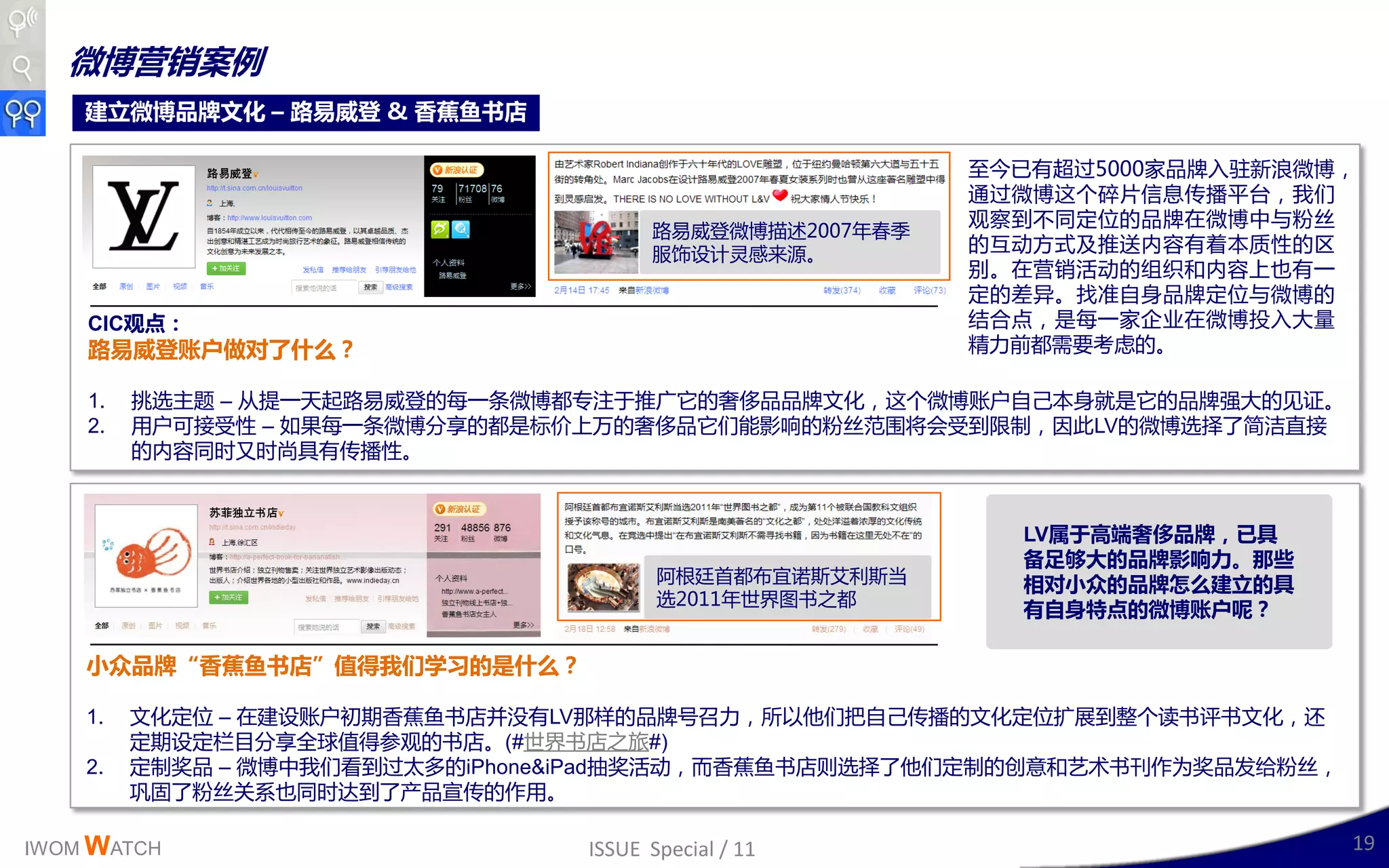Click 推荐给朋友 on the 路易威登 profile
This screenshot has width=1389, height=868.
(x=349, y=269)
